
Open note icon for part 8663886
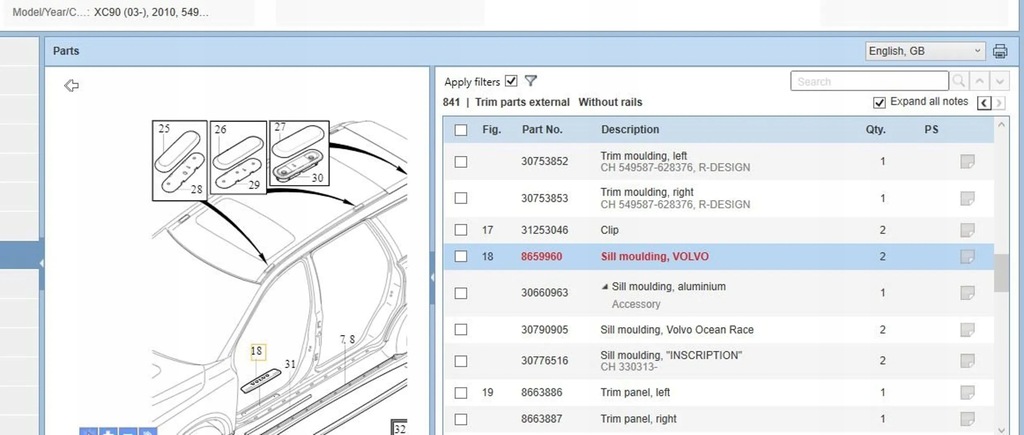point(967,393)
